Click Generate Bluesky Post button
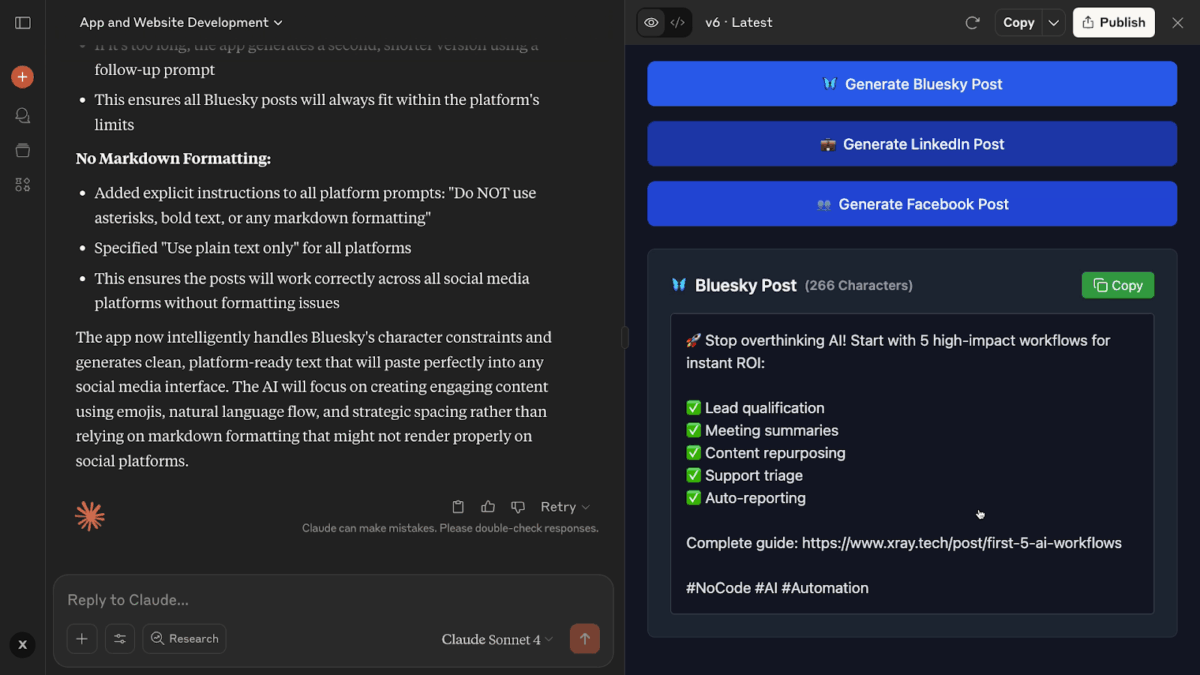Screen dimensions: 1200x675 click(912, 84)
